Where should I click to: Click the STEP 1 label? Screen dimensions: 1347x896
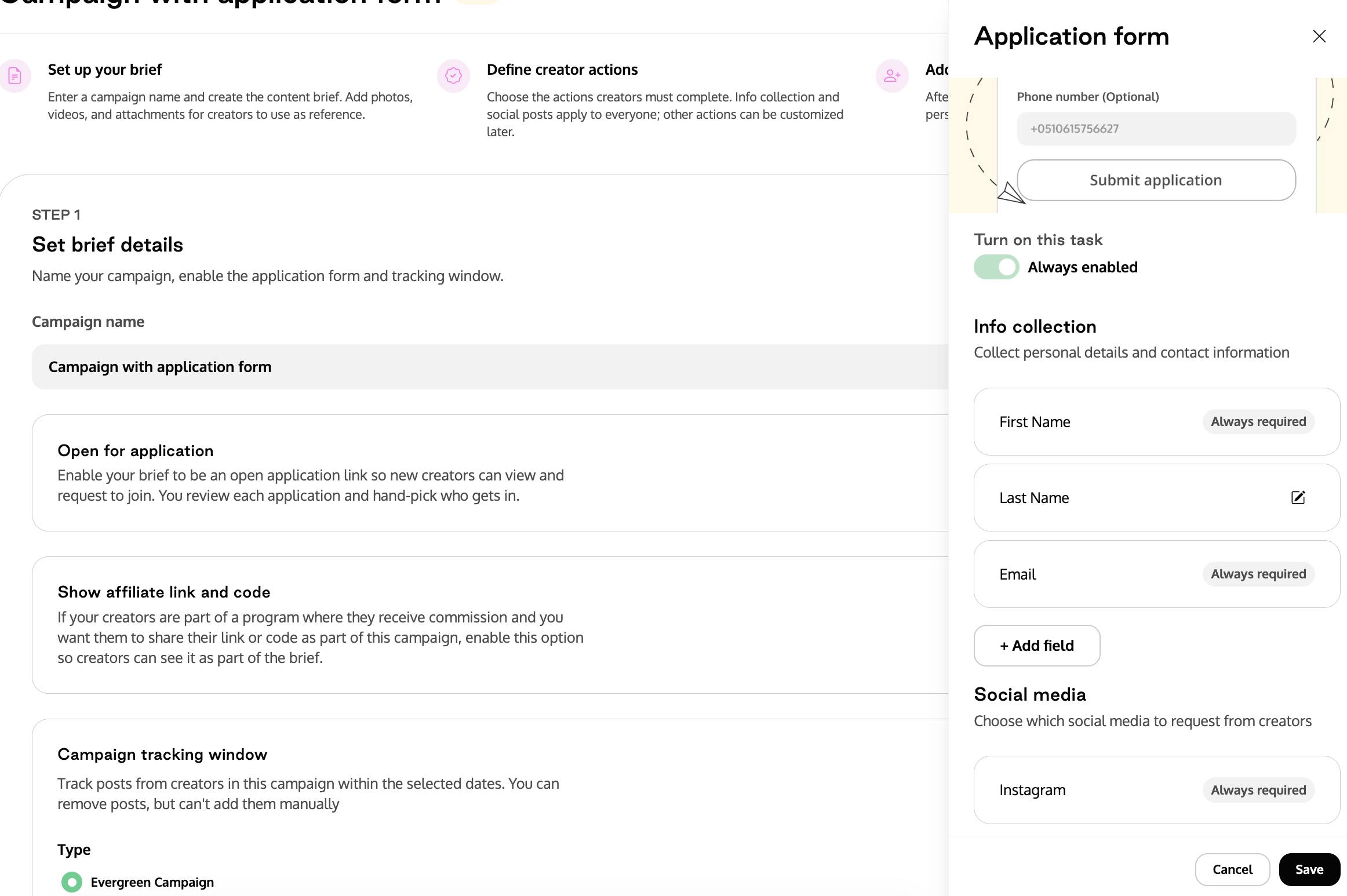tap(56, 215)
